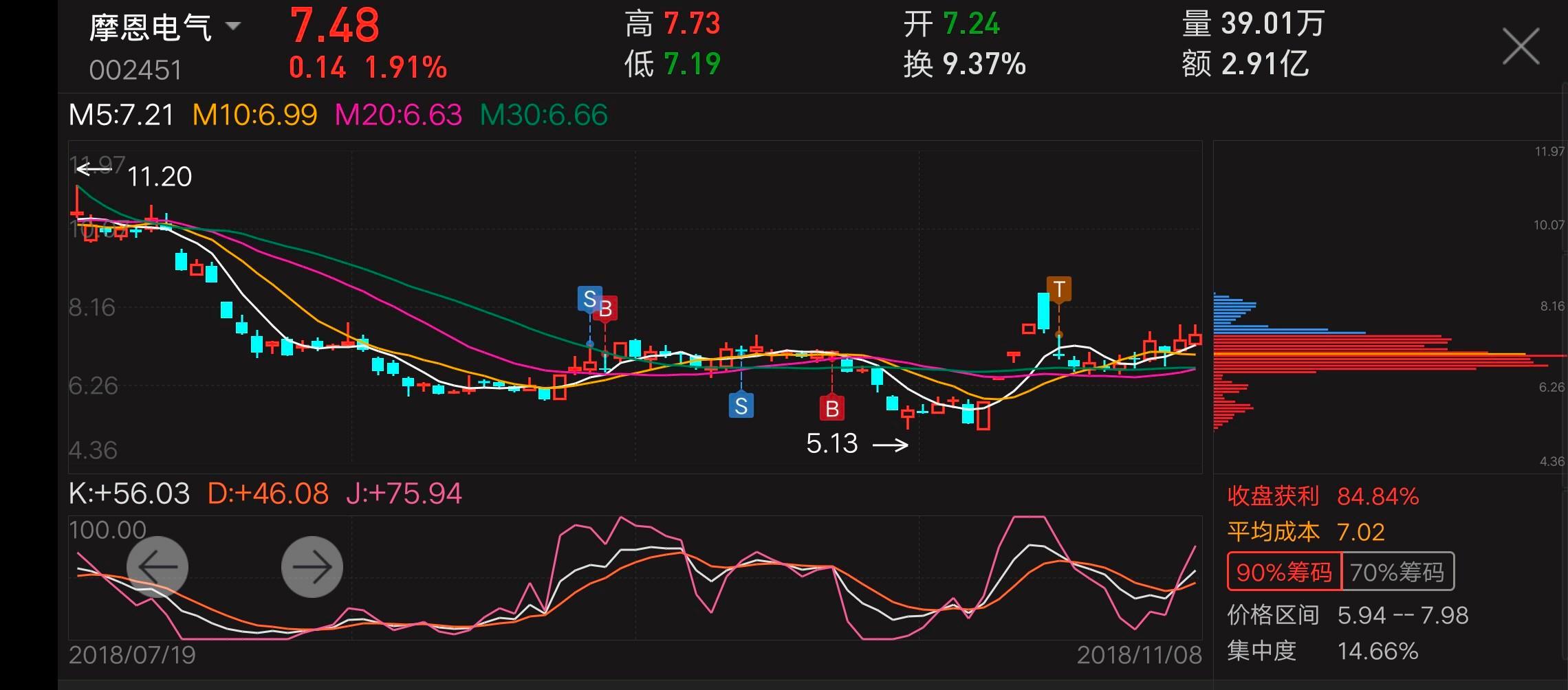Click the M10:6.99 moving average label
Image resolution: width=1568 pixels, height=690 pixels.
pos(254,115)
